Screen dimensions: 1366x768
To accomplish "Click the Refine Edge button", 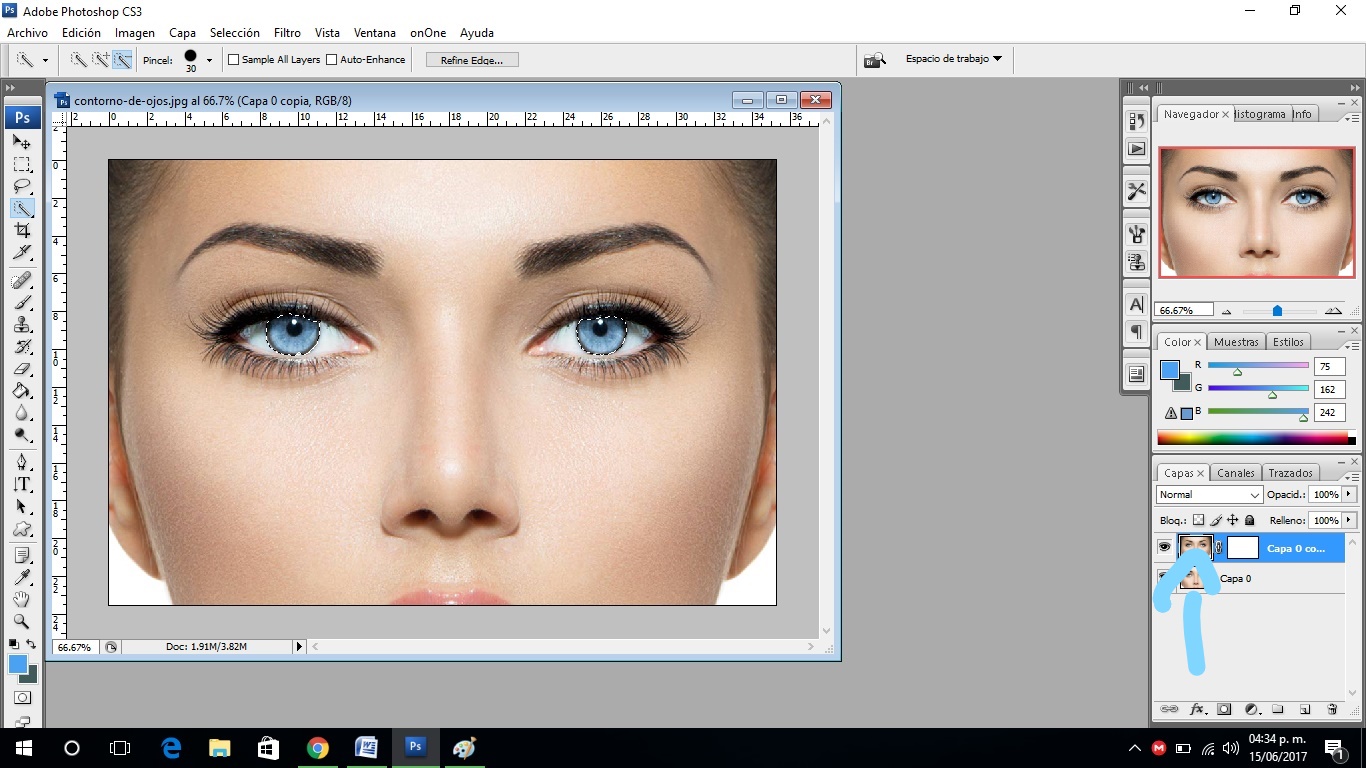I will point(472,60).
